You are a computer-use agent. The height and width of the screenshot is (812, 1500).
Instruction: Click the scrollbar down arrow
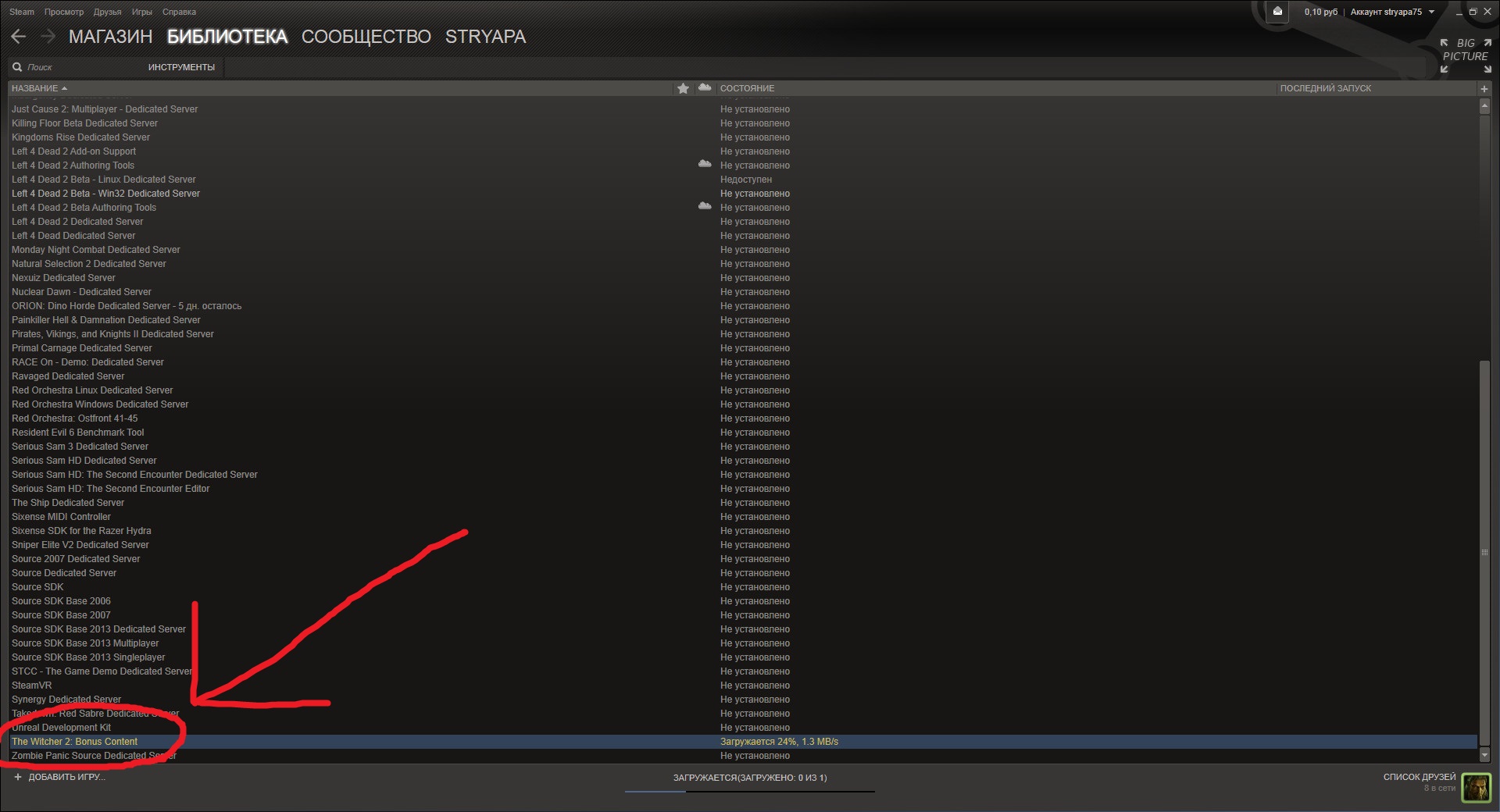click(1484, 755)
